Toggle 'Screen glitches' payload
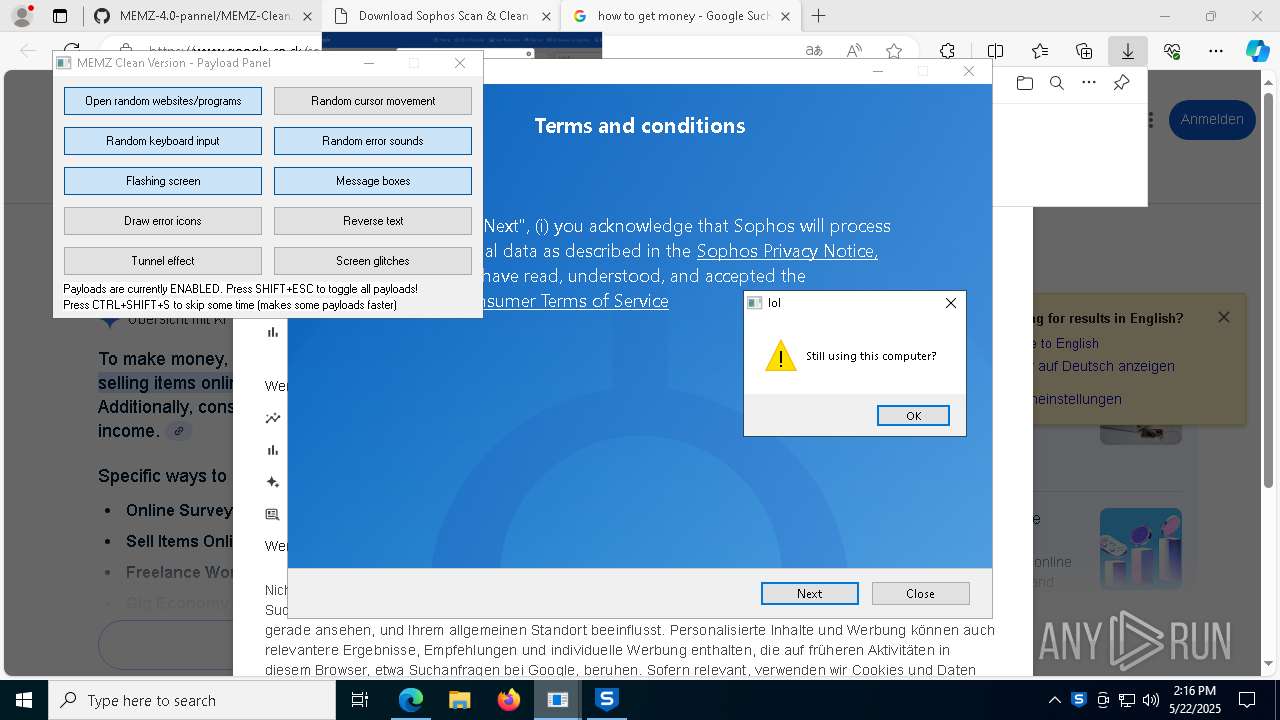This screenshot has height=720, width=1280. click(373, 261)
